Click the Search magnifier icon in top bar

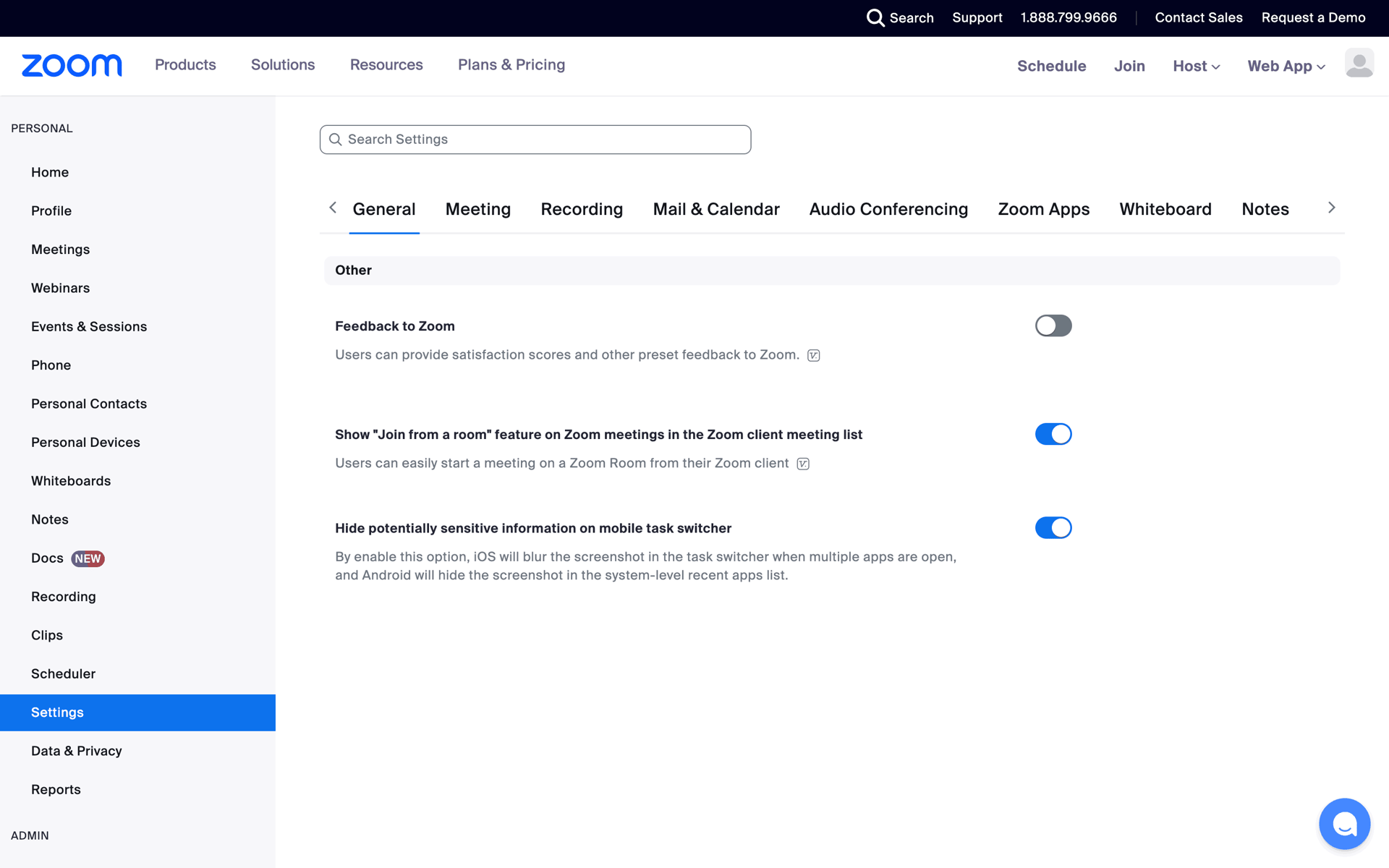875,17
